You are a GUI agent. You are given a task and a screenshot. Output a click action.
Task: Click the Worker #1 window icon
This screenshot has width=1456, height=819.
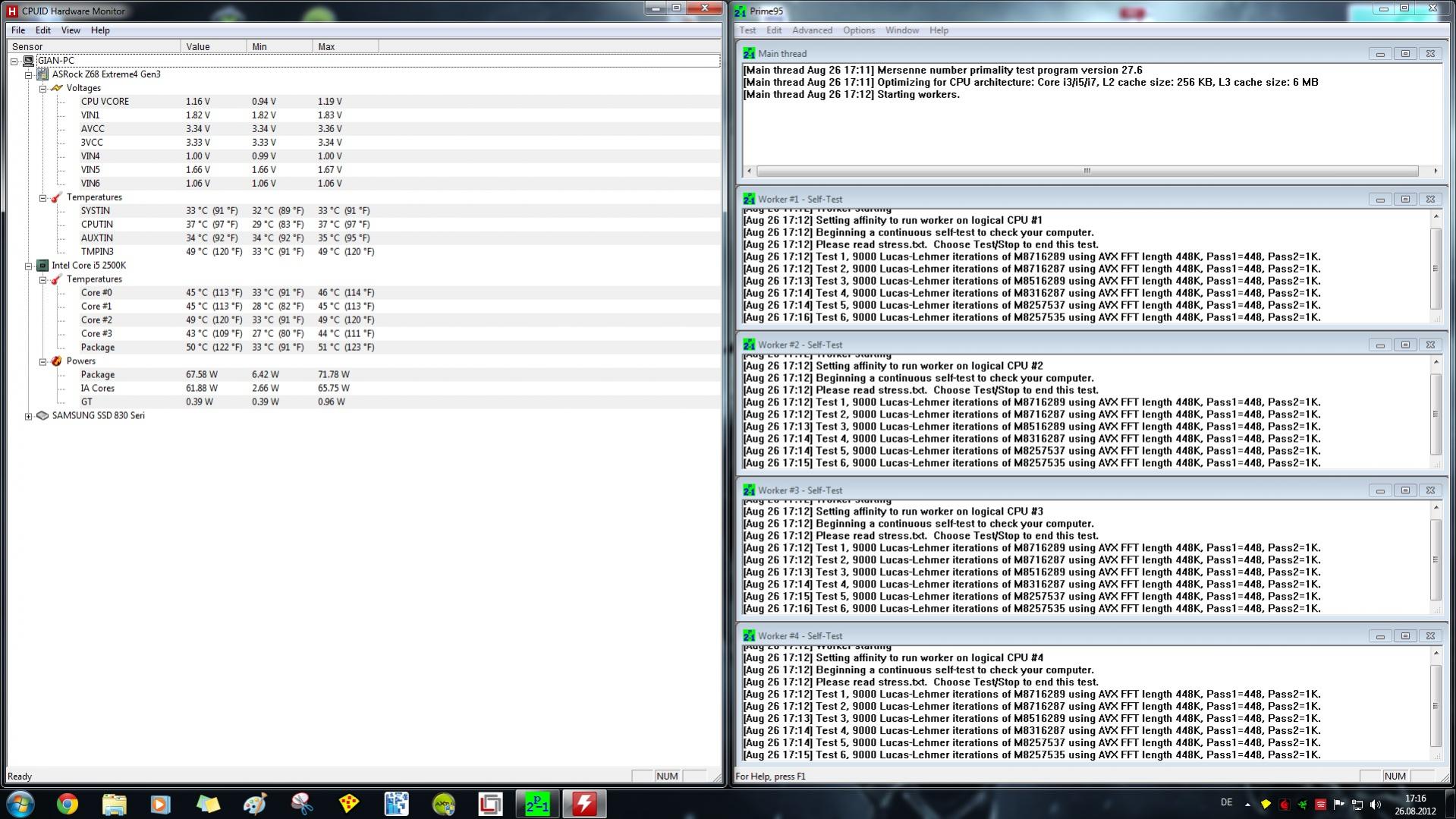pyautogui.click(x=749, y=199)
